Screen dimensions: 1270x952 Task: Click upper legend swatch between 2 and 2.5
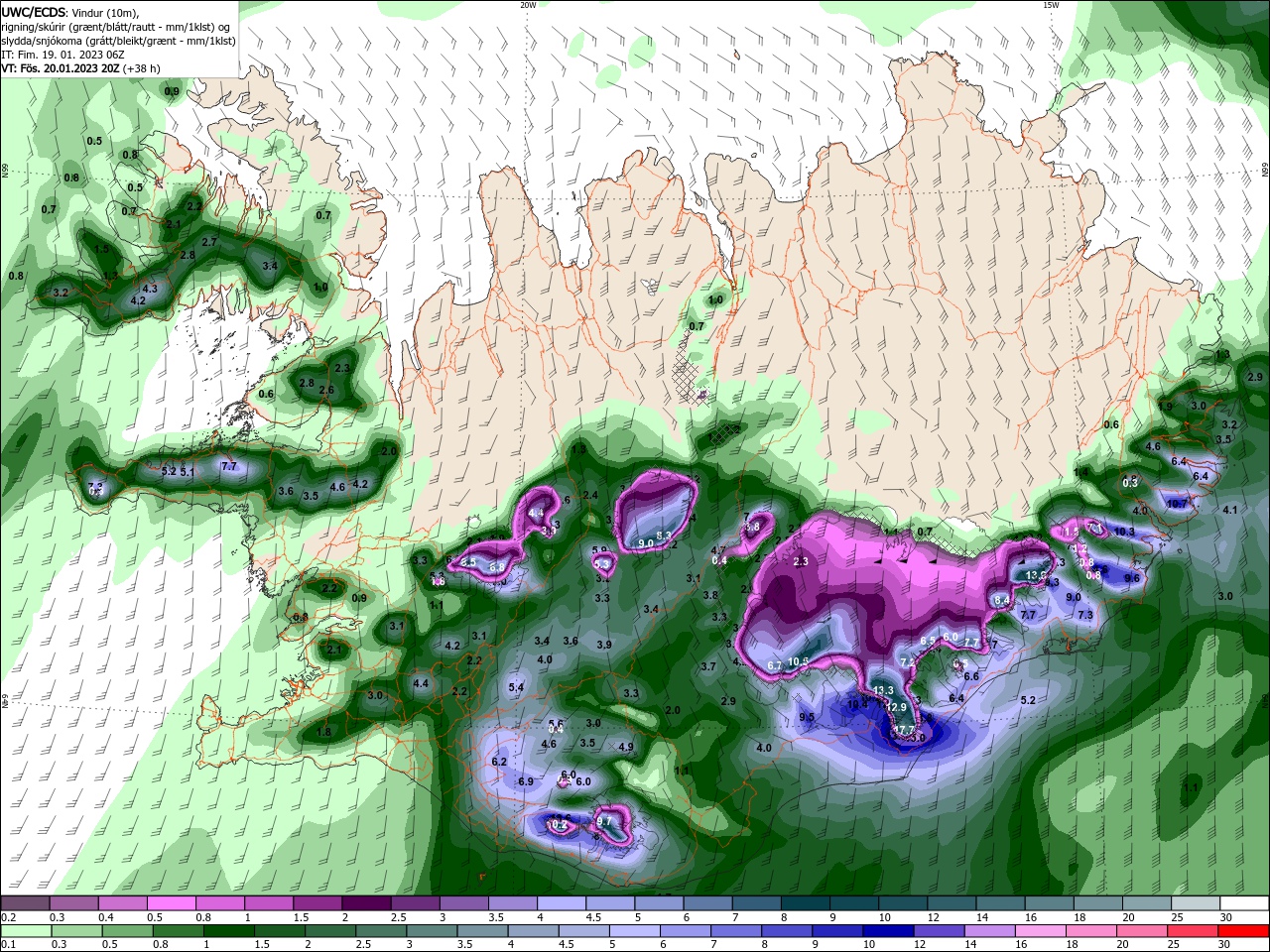click(366, 903)
